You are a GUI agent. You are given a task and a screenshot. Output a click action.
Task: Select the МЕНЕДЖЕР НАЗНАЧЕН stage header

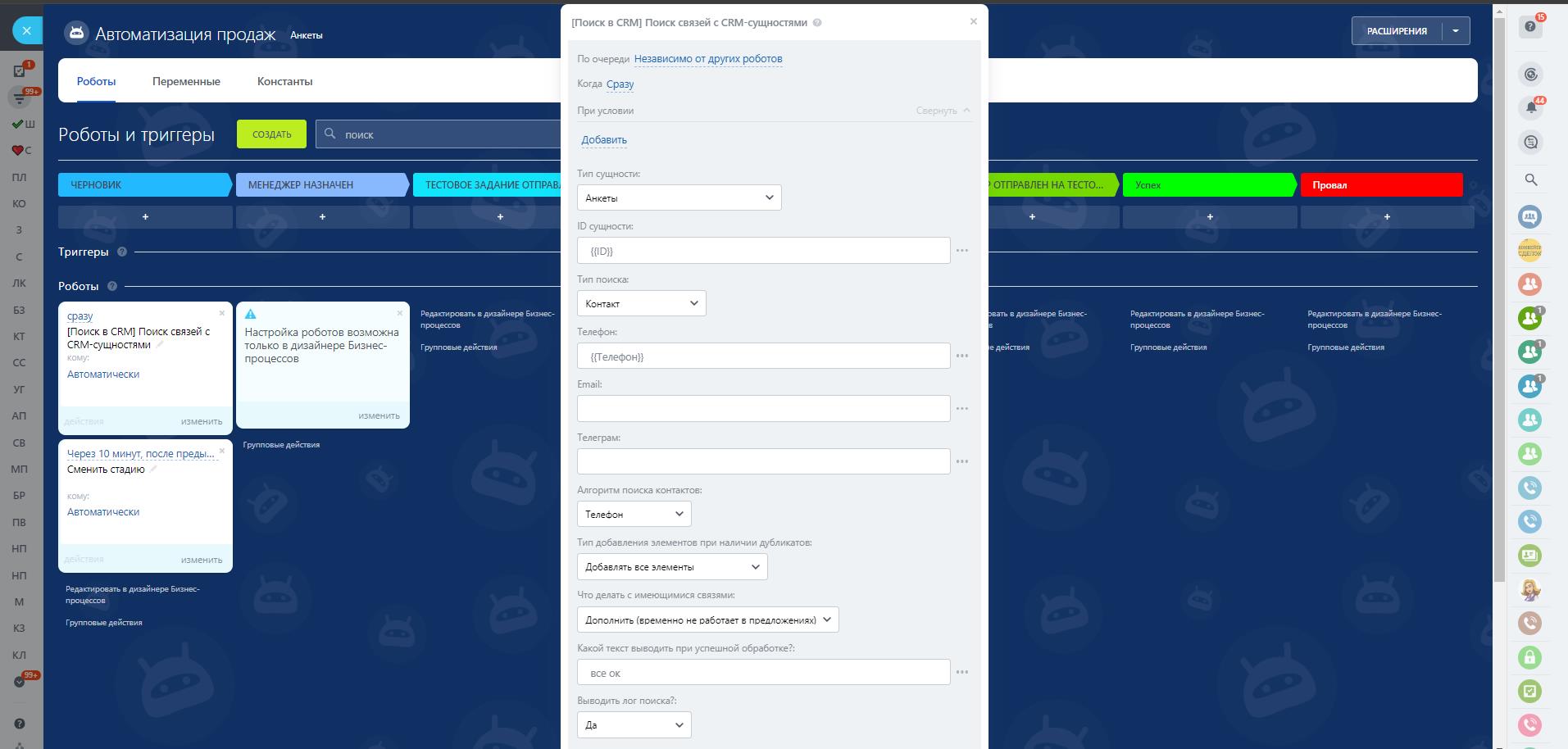tap(322, 184)
